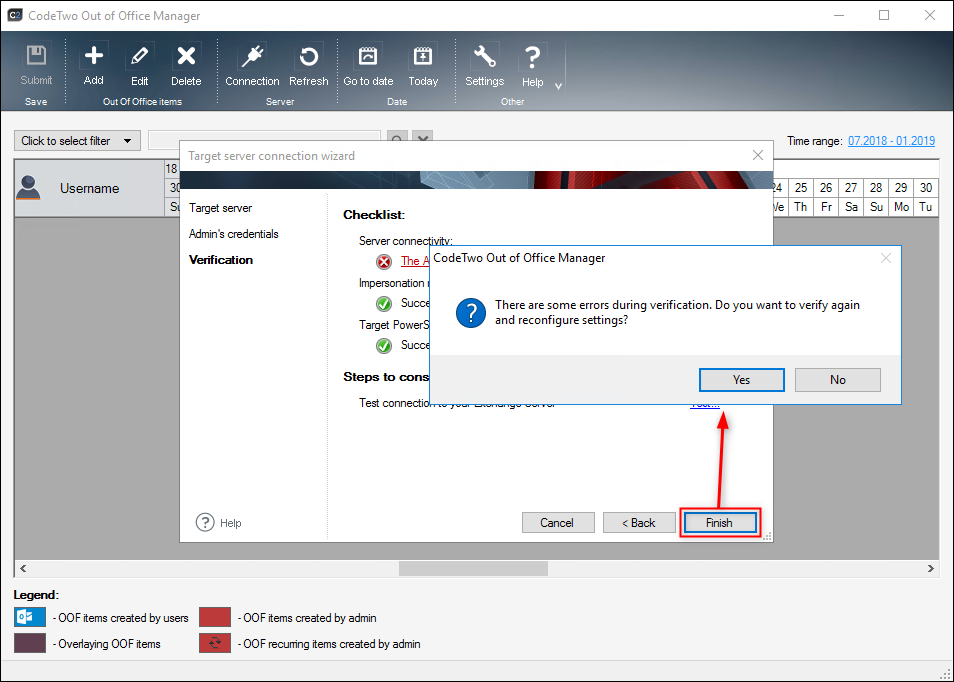Open the red server connectivity error link
The height and width of the screenshot is (682, 954).
(415, 261)
